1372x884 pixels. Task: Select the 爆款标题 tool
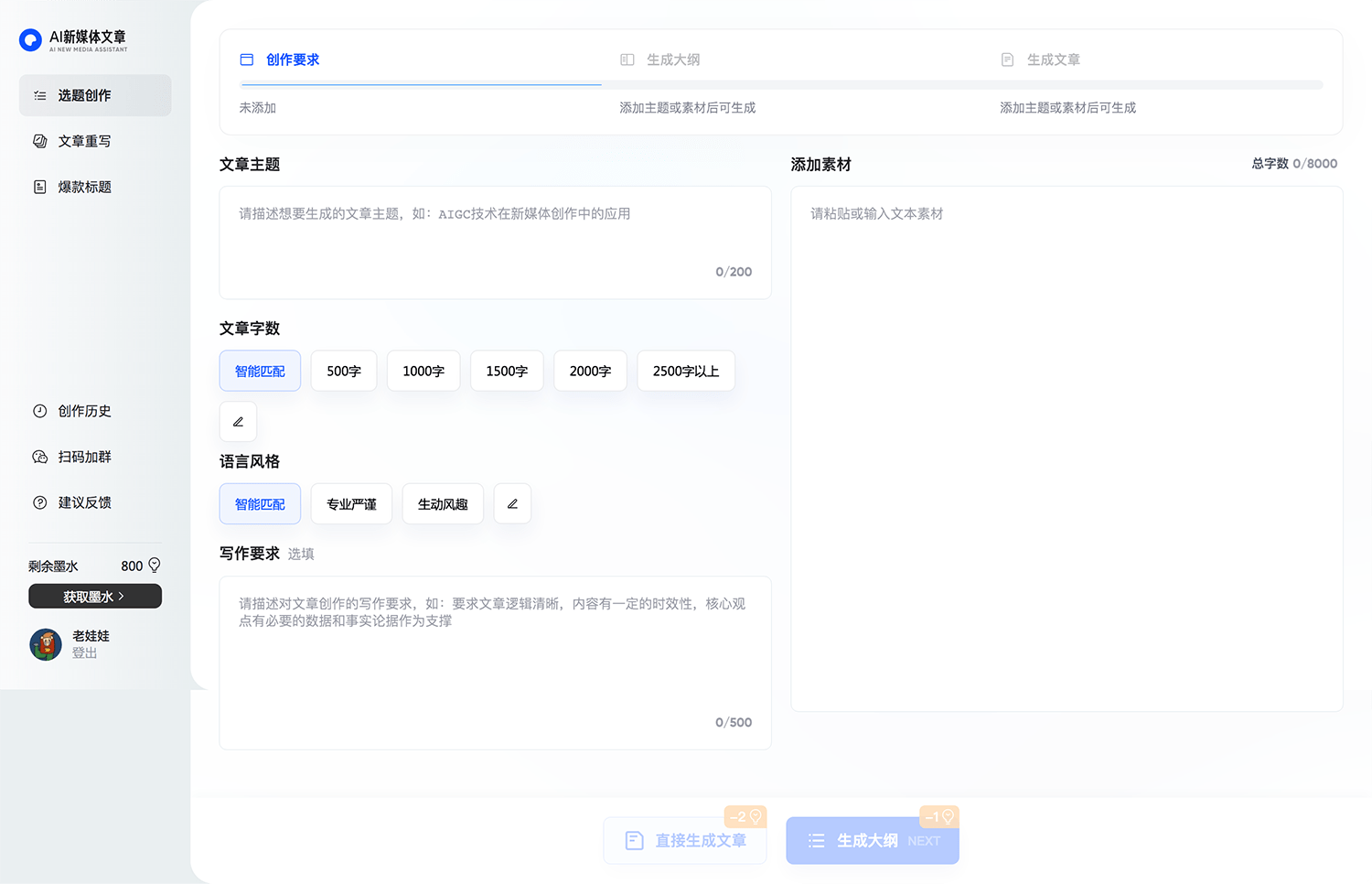[x=85, y=187]
